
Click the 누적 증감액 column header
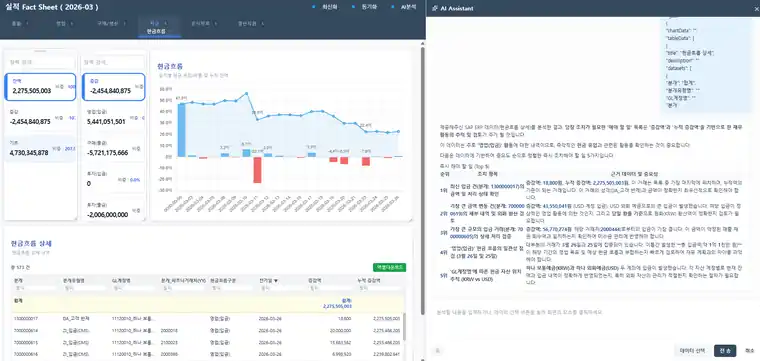click(368, 280)
